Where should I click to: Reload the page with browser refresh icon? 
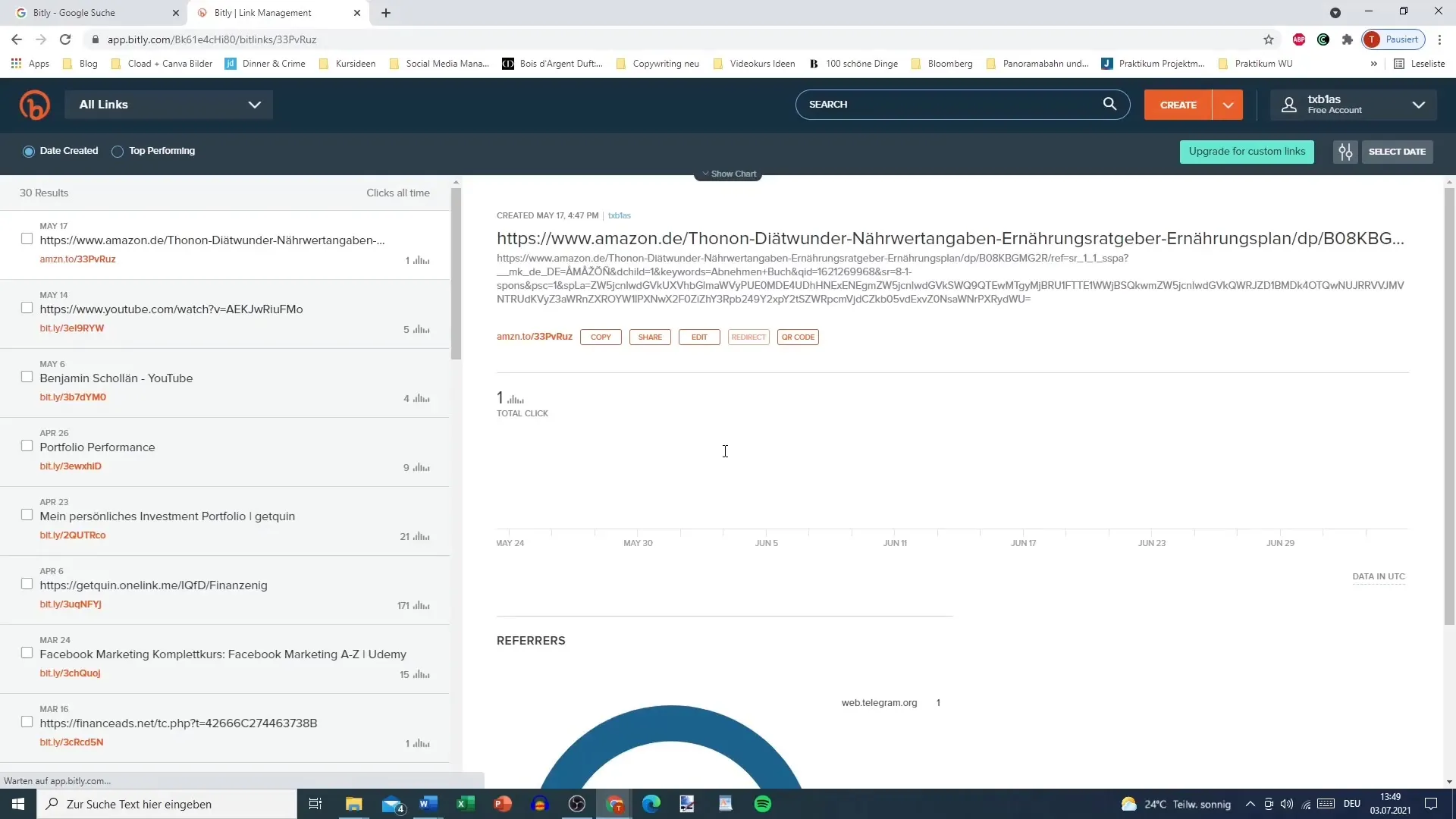coord(65,39)
